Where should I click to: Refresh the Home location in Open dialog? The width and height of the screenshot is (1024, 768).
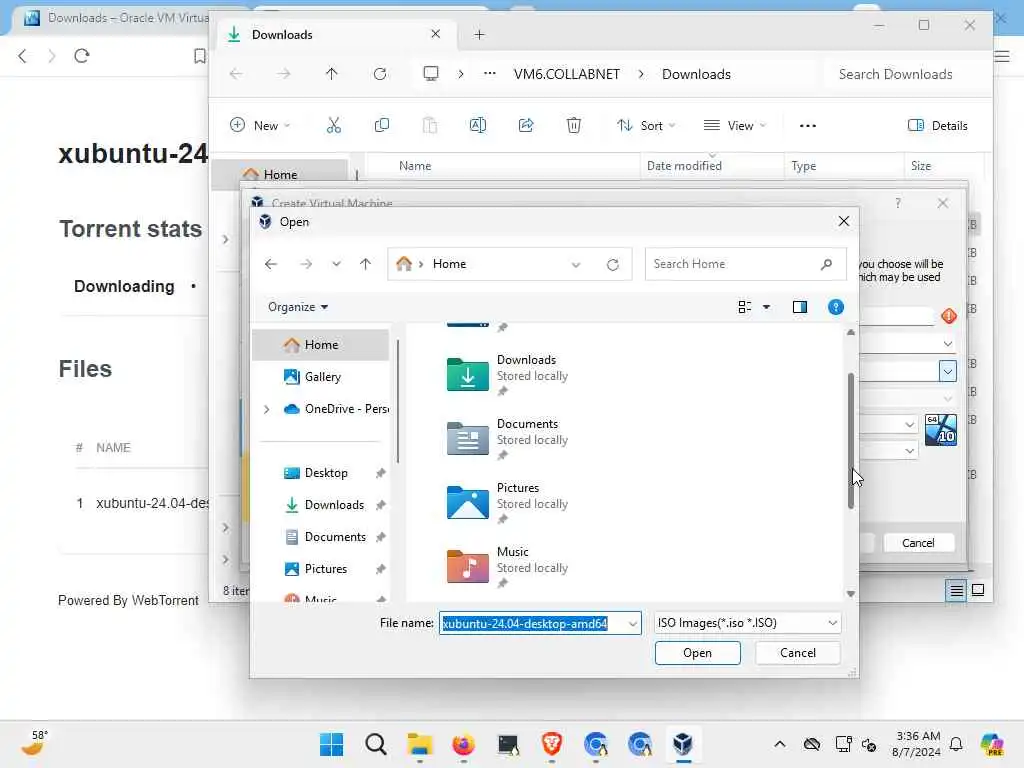click(613, 264)
